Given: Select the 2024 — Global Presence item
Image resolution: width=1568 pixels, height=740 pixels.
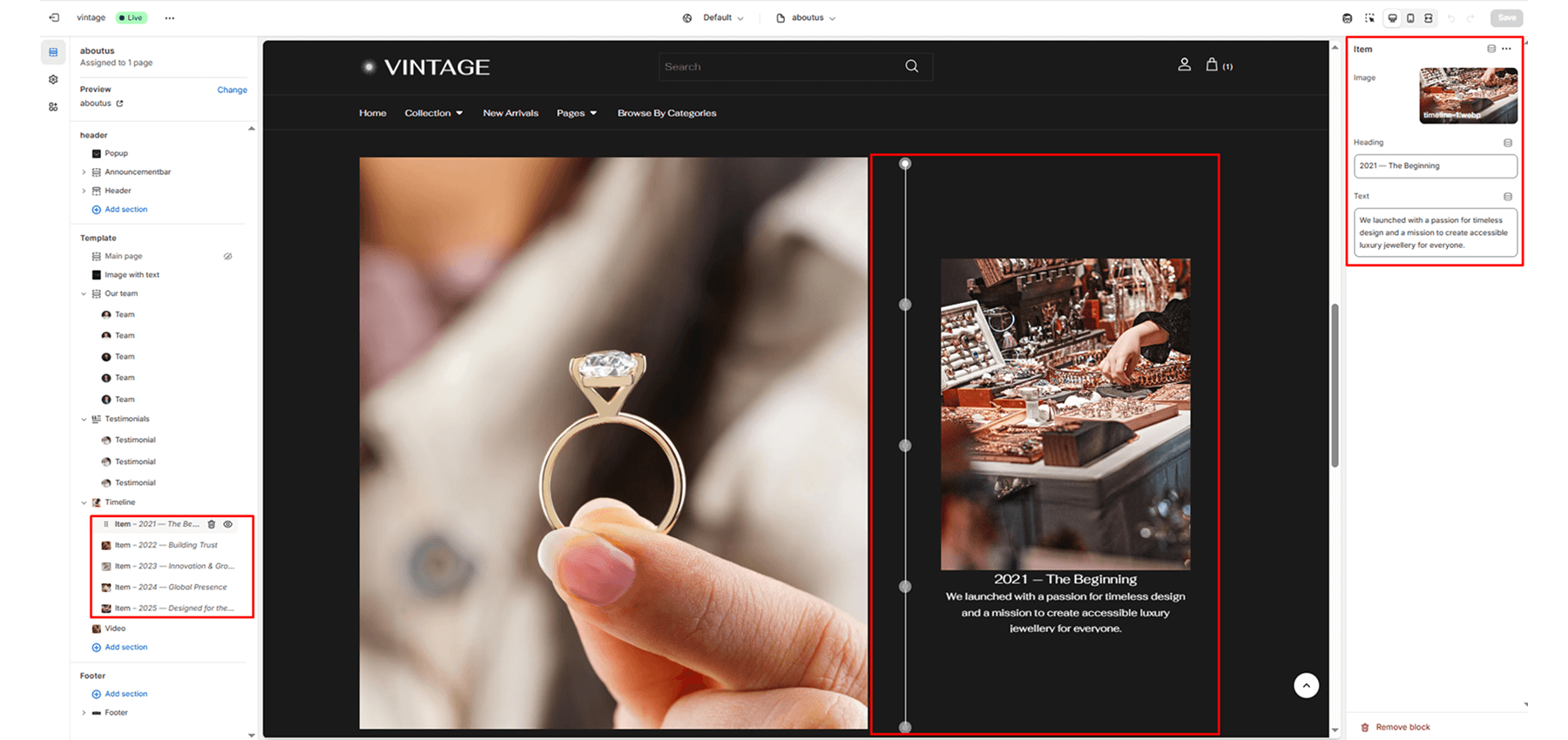Looking at the screenshot, I should (171, 587).
